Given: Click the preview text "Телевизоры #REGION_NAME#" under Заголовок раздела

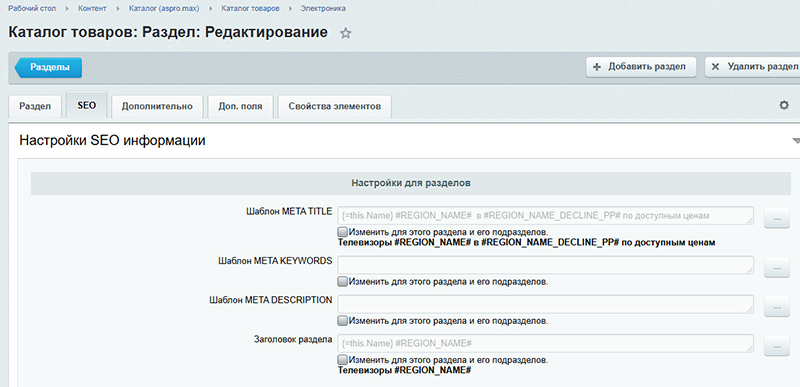Looking at the screenshot, I should pyautogui.click(x=405, y=371).
